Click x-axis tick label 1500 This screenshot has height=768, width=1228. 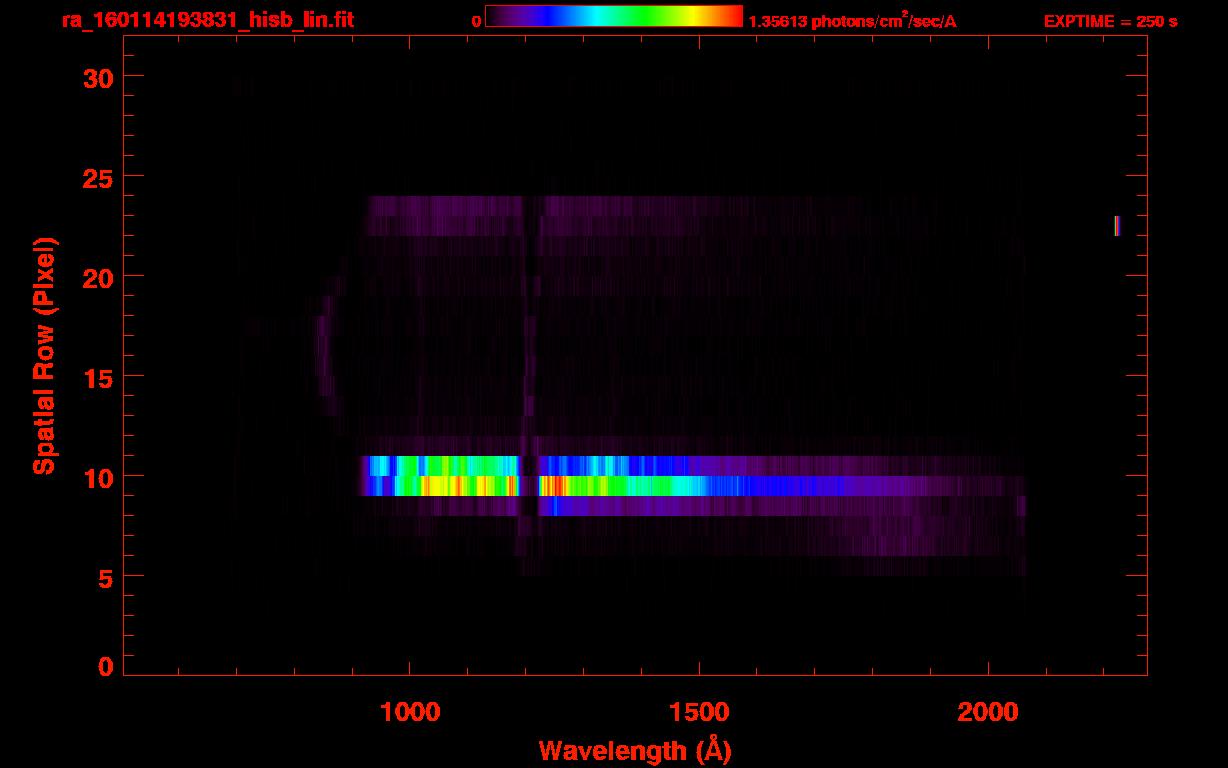coord(699,712)
